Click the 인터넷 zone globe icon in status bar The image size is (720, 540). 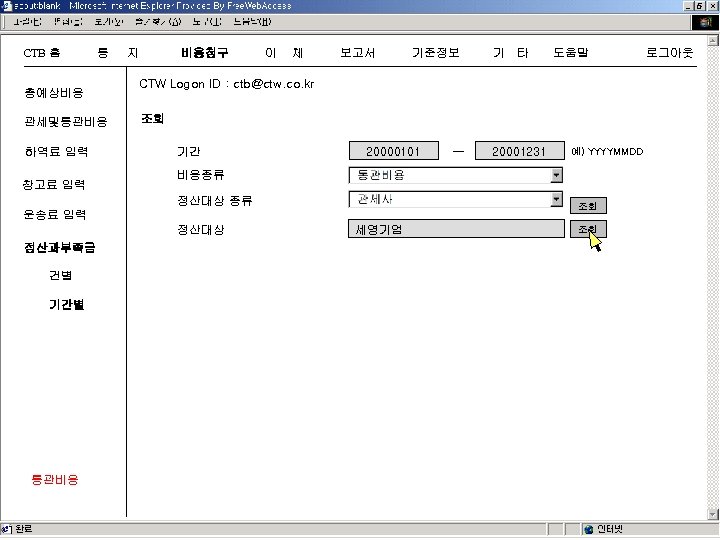[x=589, y=529]
